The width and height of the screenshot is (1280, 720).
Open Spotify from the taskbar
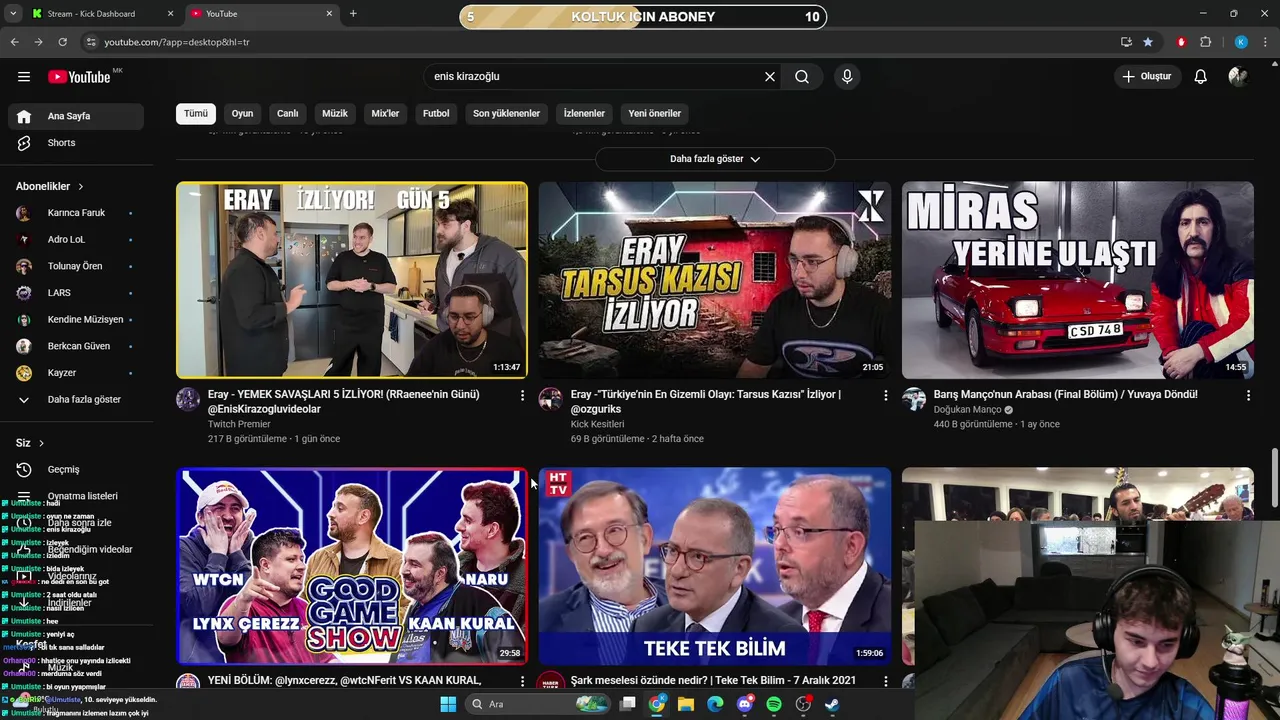(x=773, y=704)
